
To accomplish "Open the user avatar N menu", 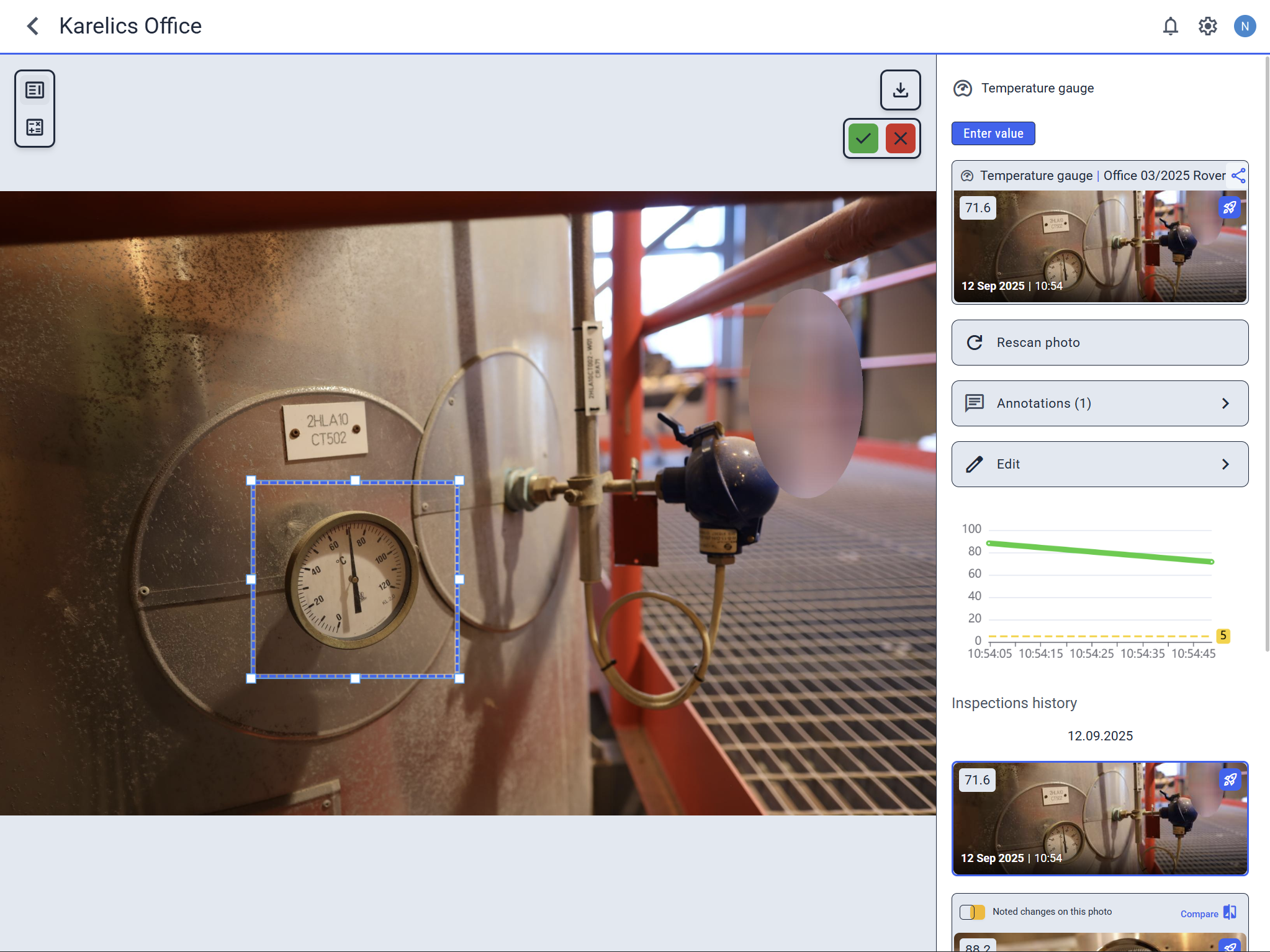I will pyautogui.click(x=1245, y=26).
